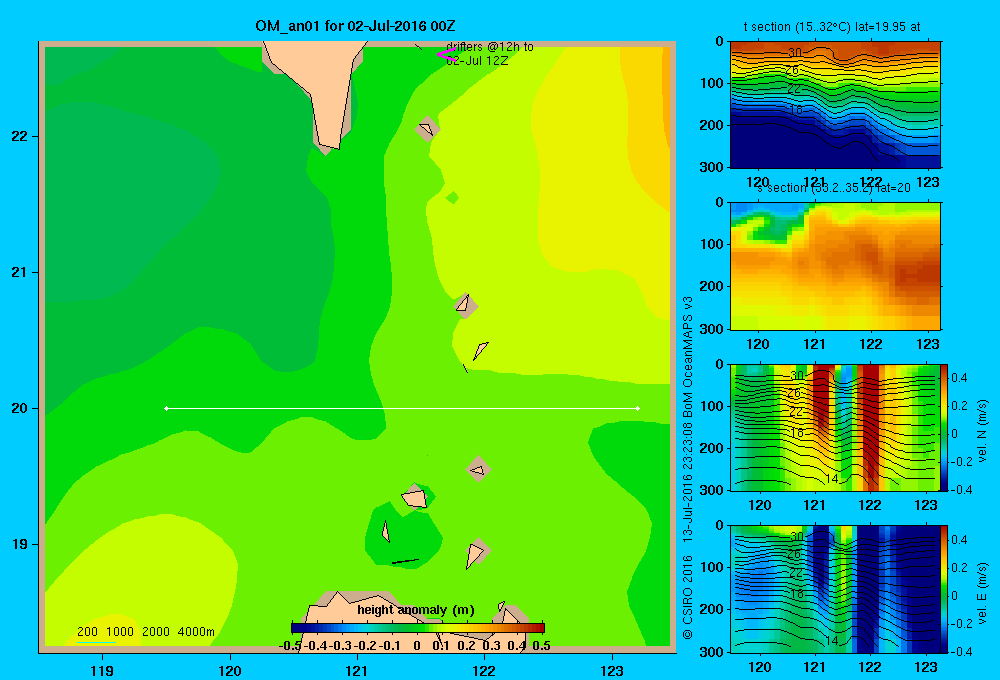The width and height of the screenshot is (1000, 680).
Task: Click the '0.4' tick on velocity N scale
Action: pyautogui.click(x=959, y=378)
